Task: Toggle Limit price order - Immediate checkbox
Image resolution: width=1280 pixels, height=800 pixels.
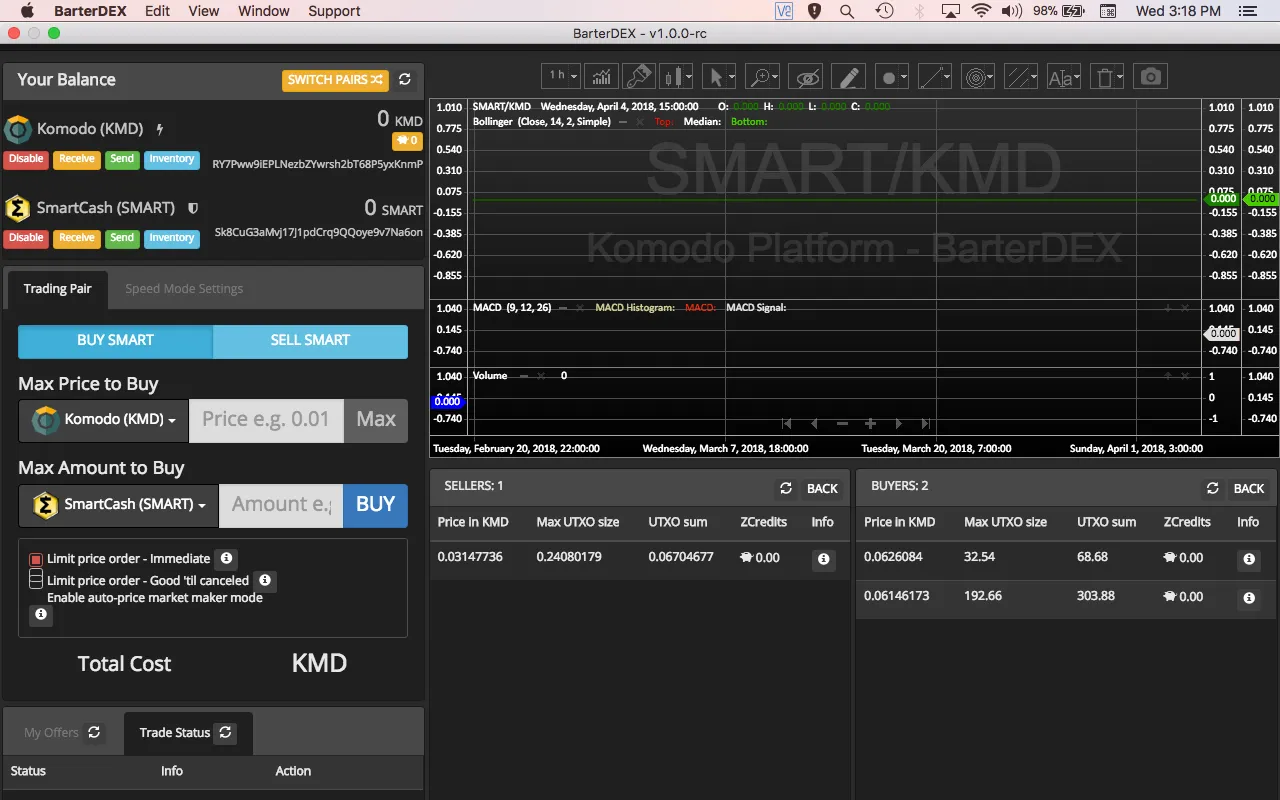Action: pyautogui.click(x=36, y=559)
